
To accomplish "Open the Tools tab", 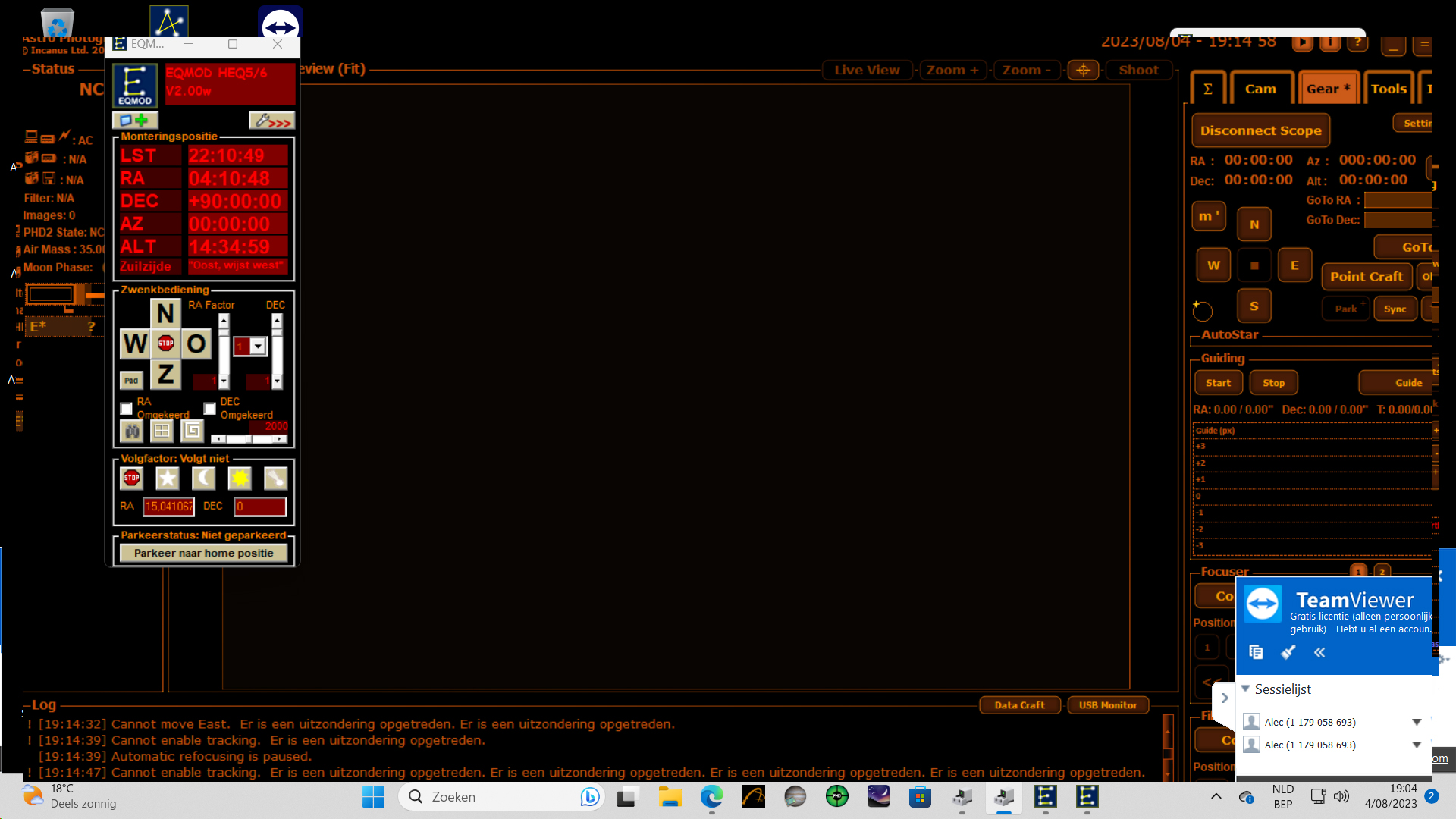I will tap(1388, 89).
